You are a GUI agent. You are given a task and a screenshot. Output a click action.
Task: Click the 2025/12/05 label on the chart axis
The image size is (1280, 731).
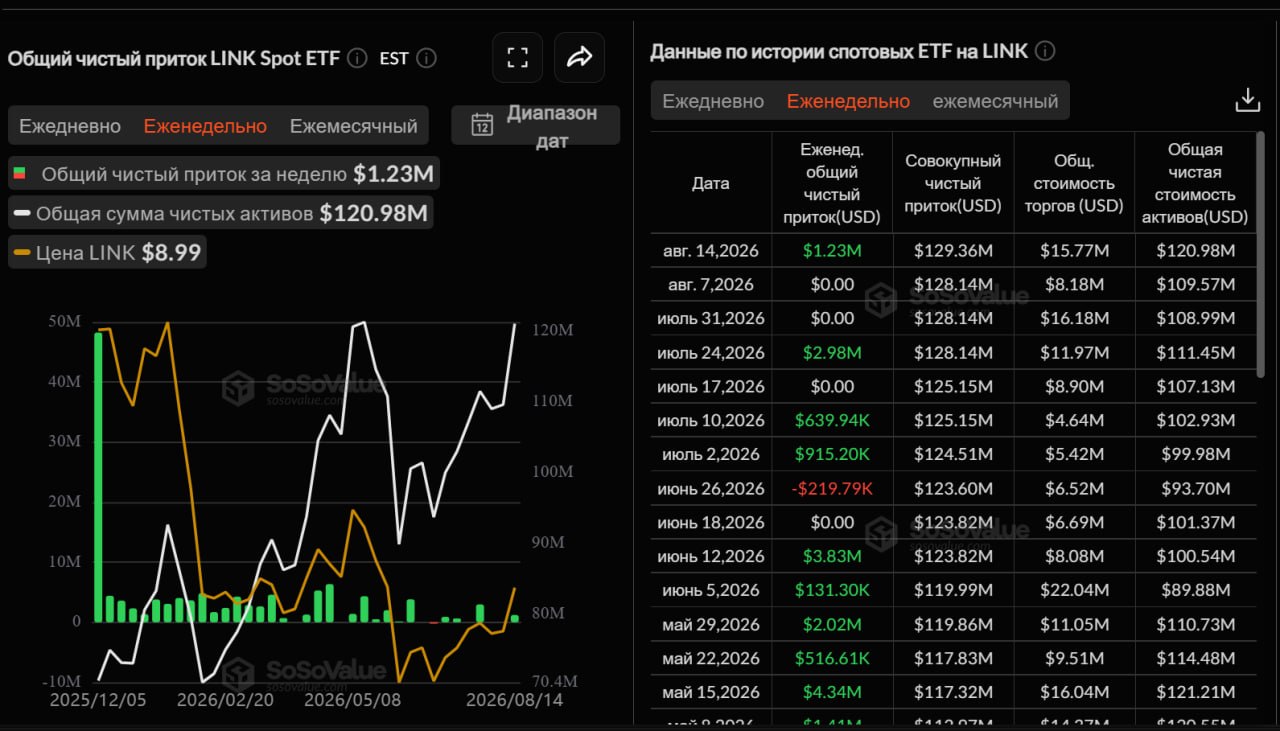tap(98, 700)
